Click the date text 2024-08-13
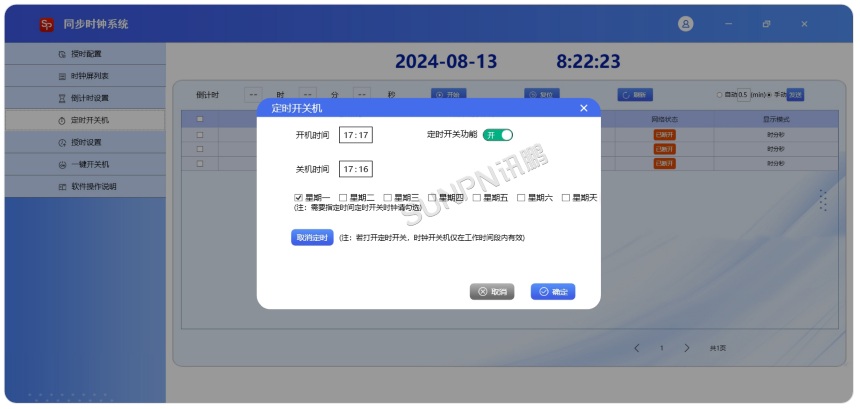Viewport: 860px width, 409px height. tap(446, 61)
